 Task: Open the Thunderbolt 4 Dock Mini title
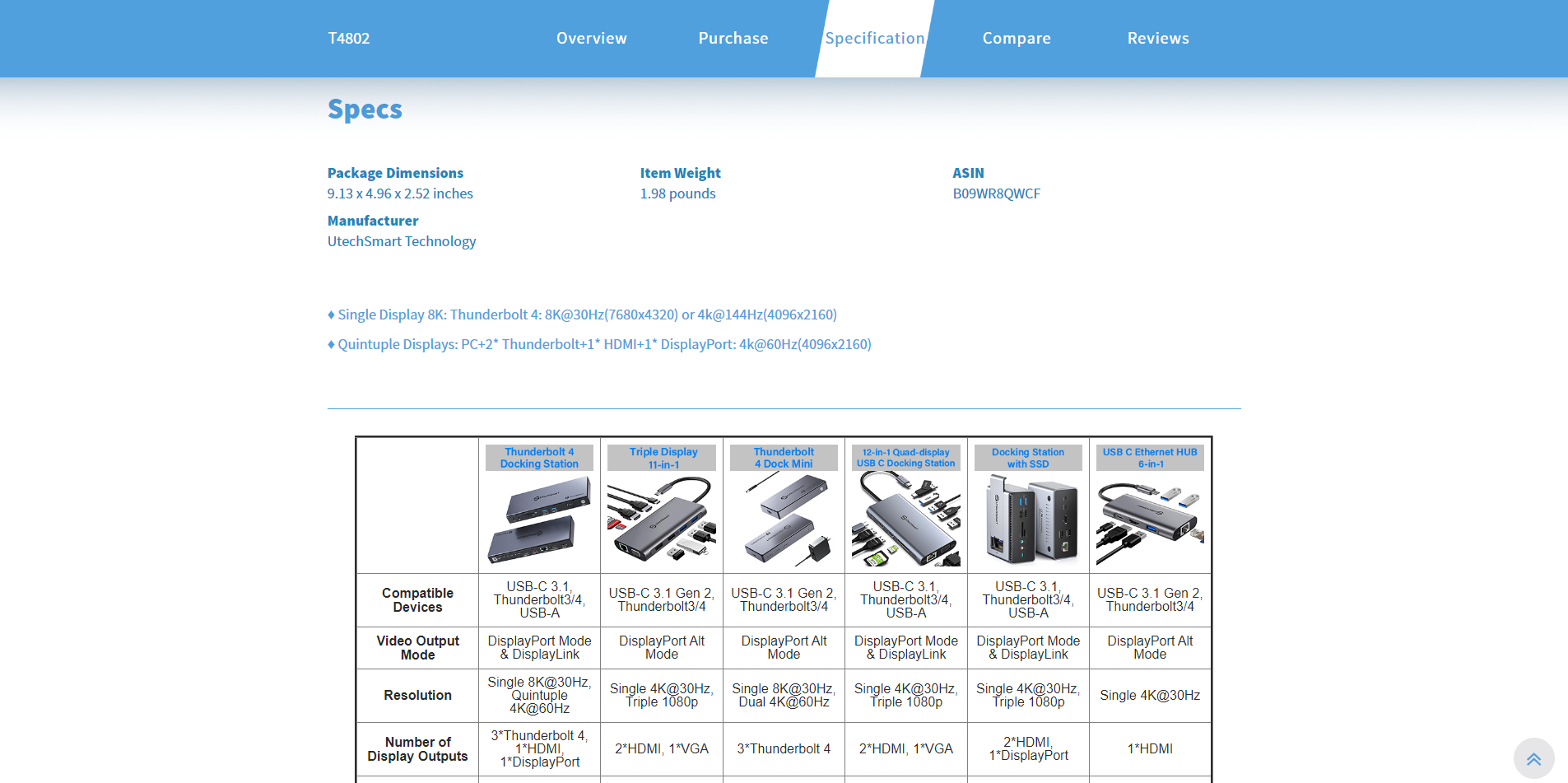coord(784,458)
